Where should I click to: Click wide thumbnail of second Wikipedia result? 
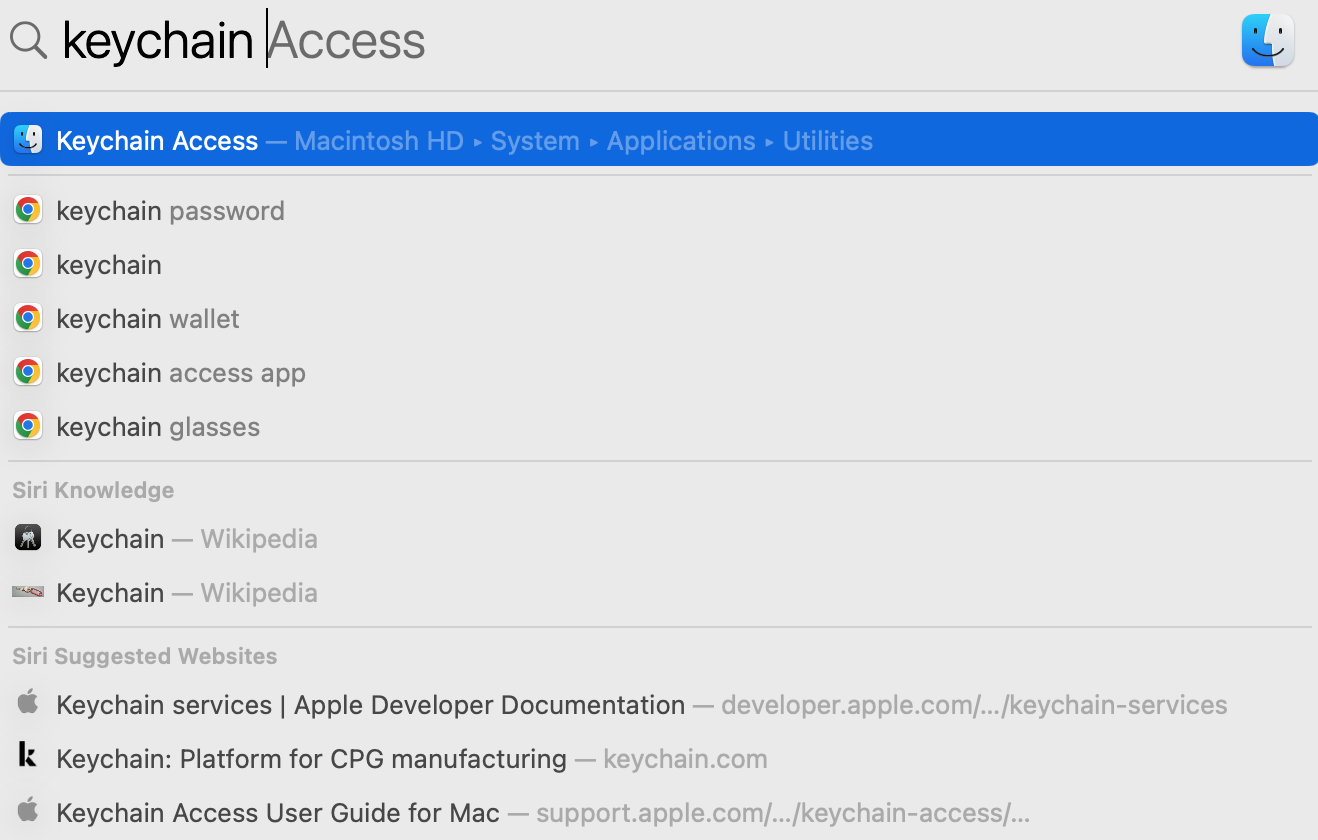point(28,592)
